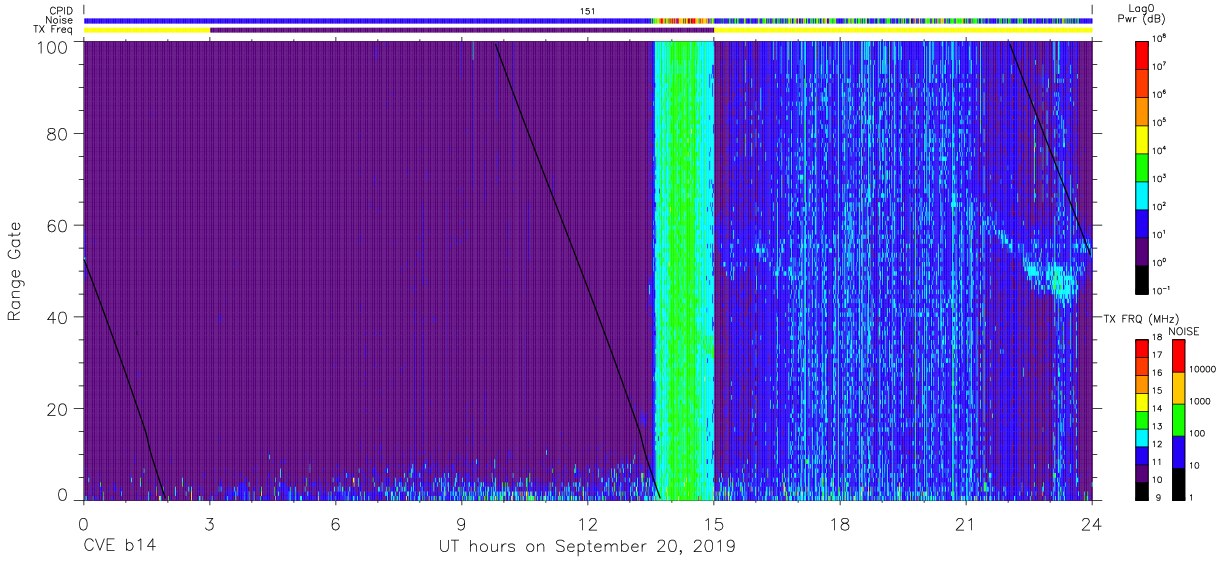Pick the purple 10–11 MHz TX FRQ segment
1228x567 pixels.
coord(1143,473)
